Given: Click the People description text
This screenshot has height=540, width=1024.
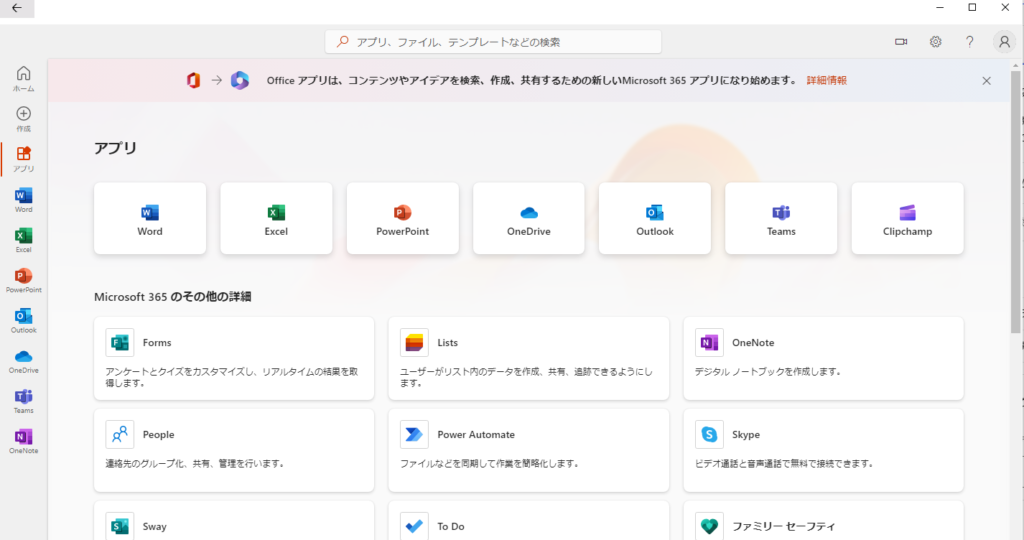Looking at the screenshot, I should pos(195,464).
